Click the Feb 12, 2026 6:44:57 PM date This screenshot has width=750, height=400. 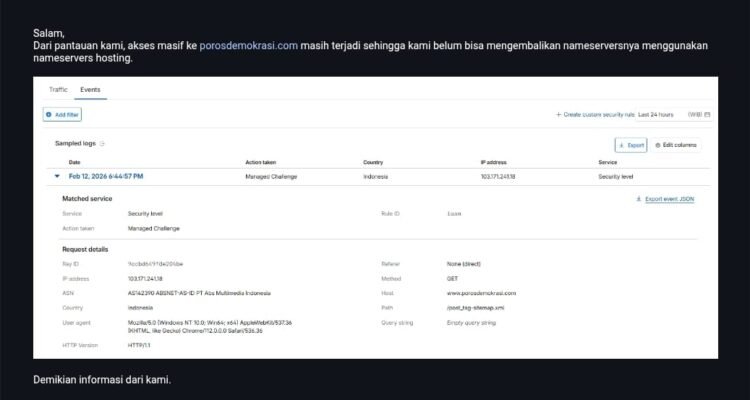tap(105, 176)
